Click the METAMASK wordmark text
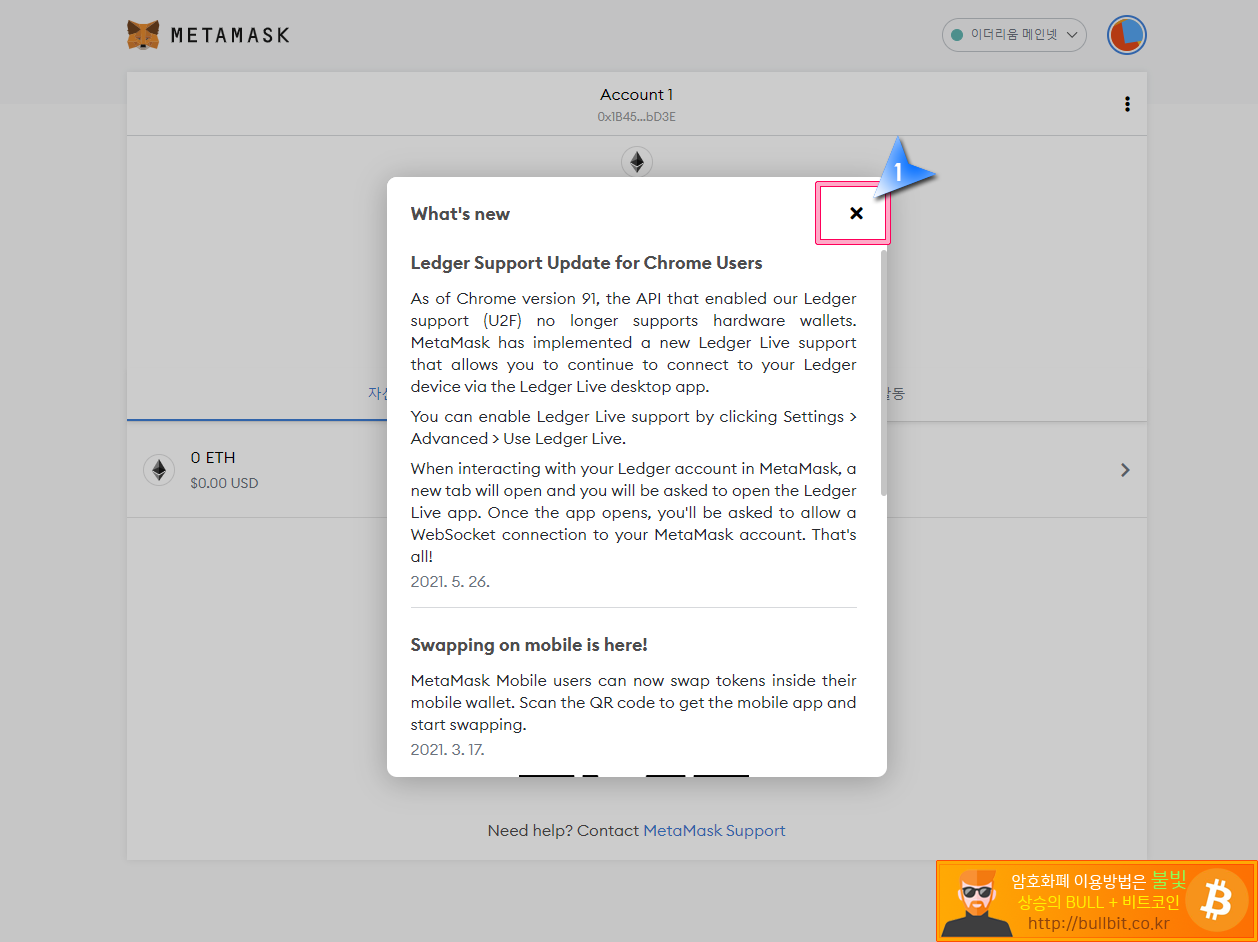This screenshot has height=942, width=1258. (x=230, y=35)
